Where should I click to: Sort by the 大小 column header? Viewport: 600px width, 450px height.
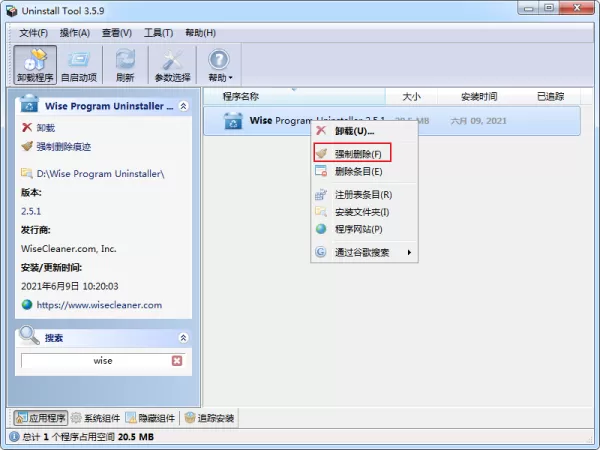411,96
